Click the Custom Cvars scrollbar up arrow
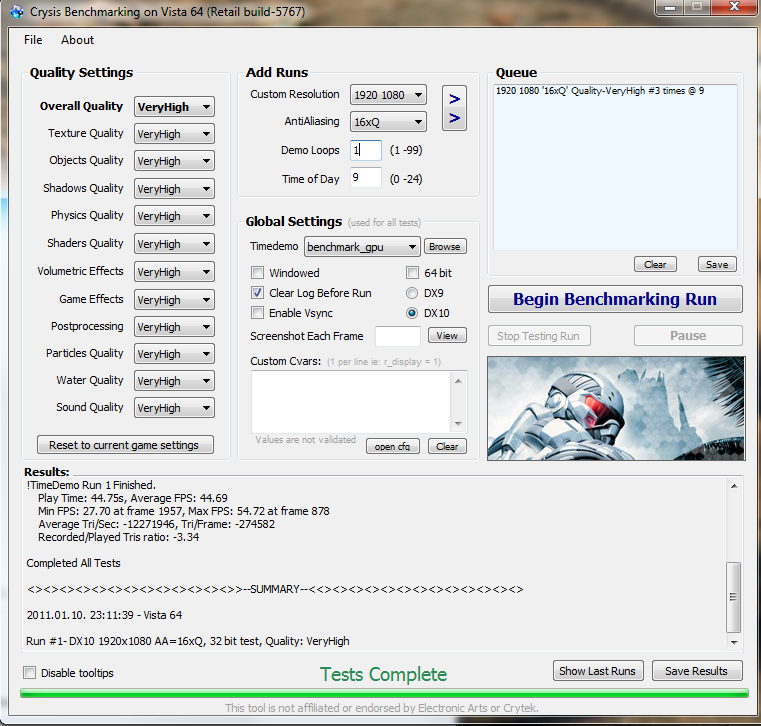This screenshot has width=761, height=726. click(458, 381)
